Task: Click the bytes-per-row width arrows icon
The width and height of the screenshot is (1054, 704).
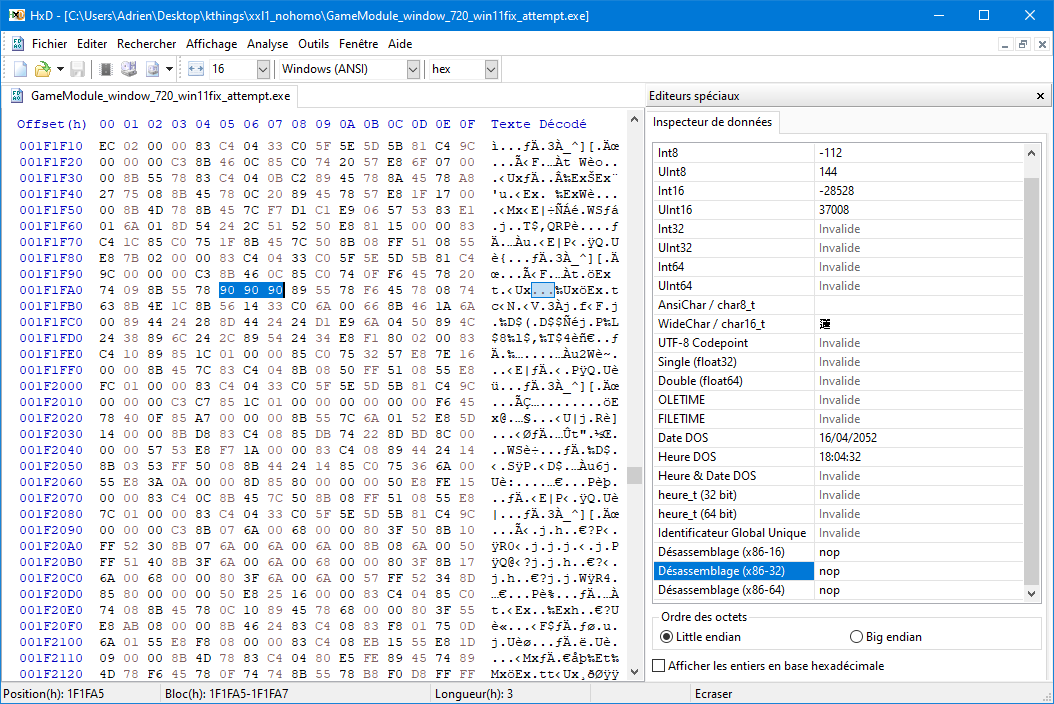Action: tap(196, 69)
